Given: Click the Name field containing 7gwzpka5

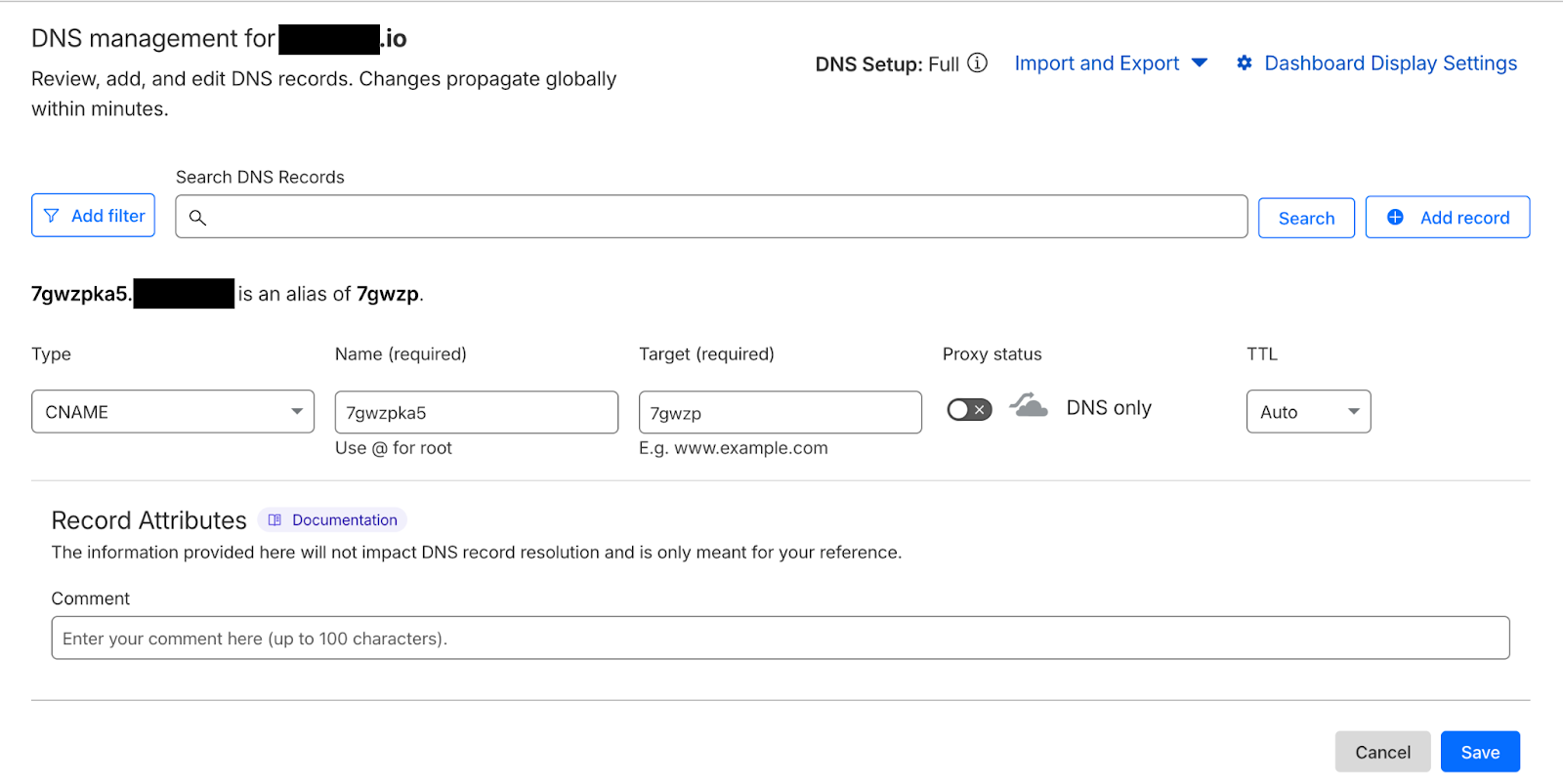Looking at the screenshot, I should pos(477,413).
